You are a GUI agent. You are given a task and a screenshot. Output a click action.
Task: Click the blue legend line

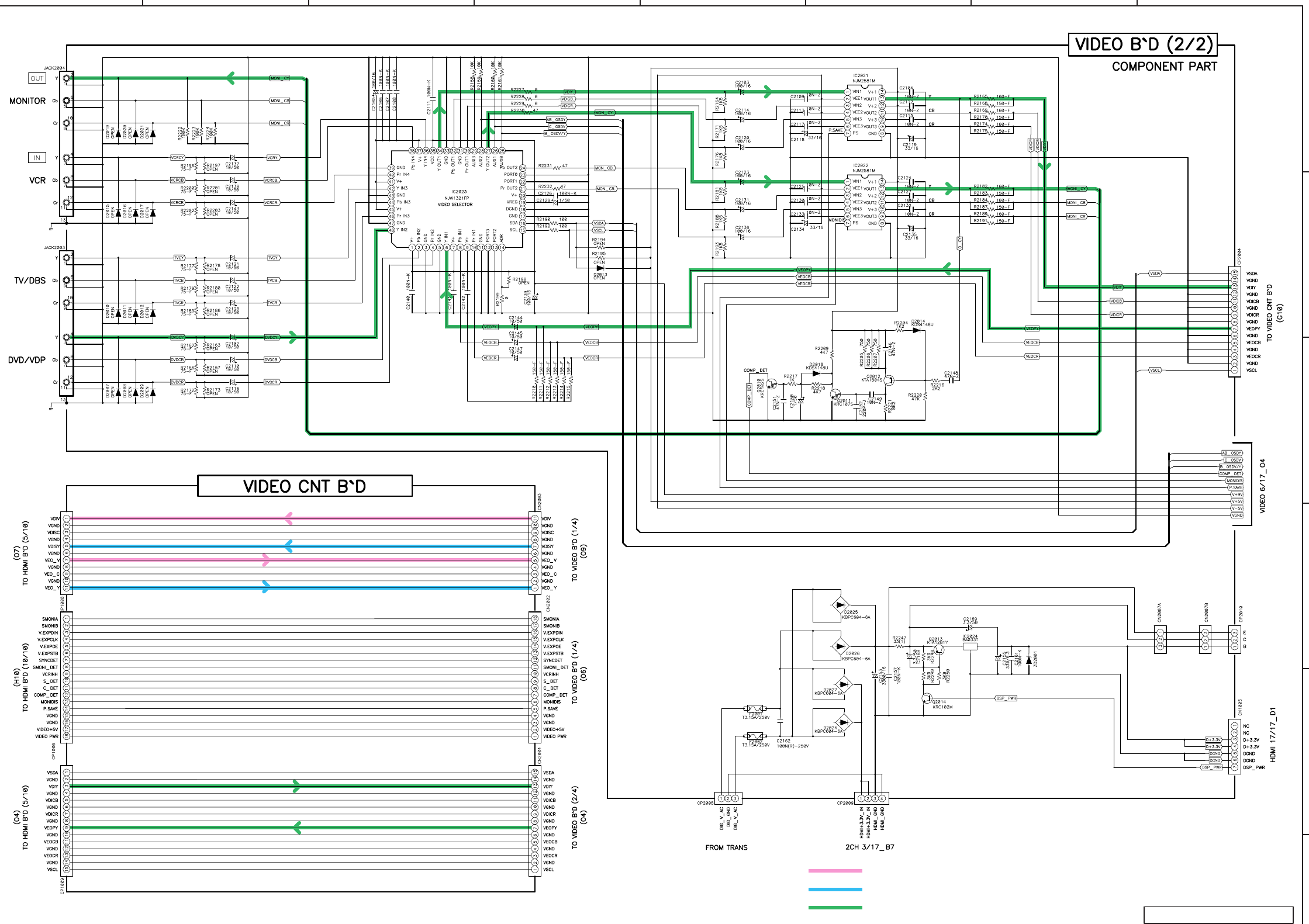[835, 890]
